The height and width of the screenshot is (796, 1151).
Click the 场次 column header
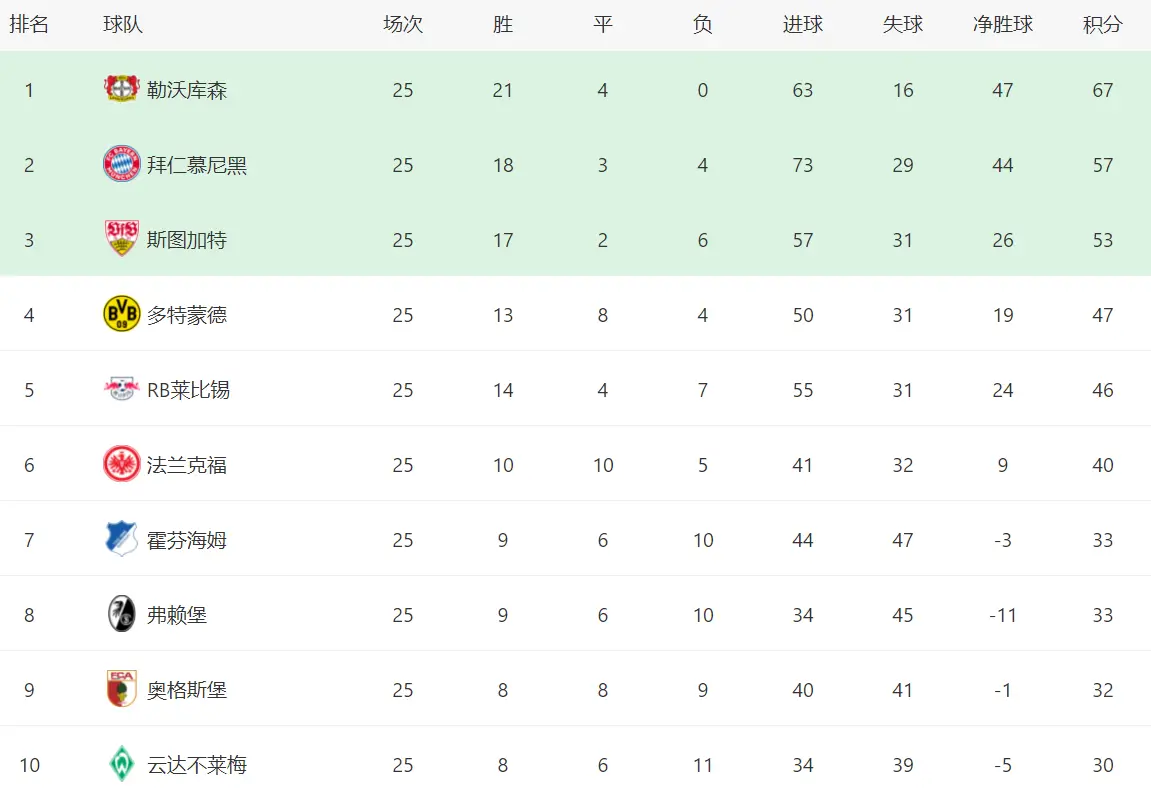tap(403, 24)
